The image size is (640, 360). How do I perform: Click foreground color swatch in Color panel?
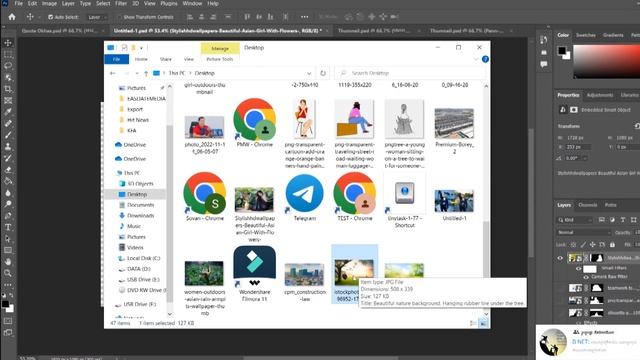tap(562, 51)
